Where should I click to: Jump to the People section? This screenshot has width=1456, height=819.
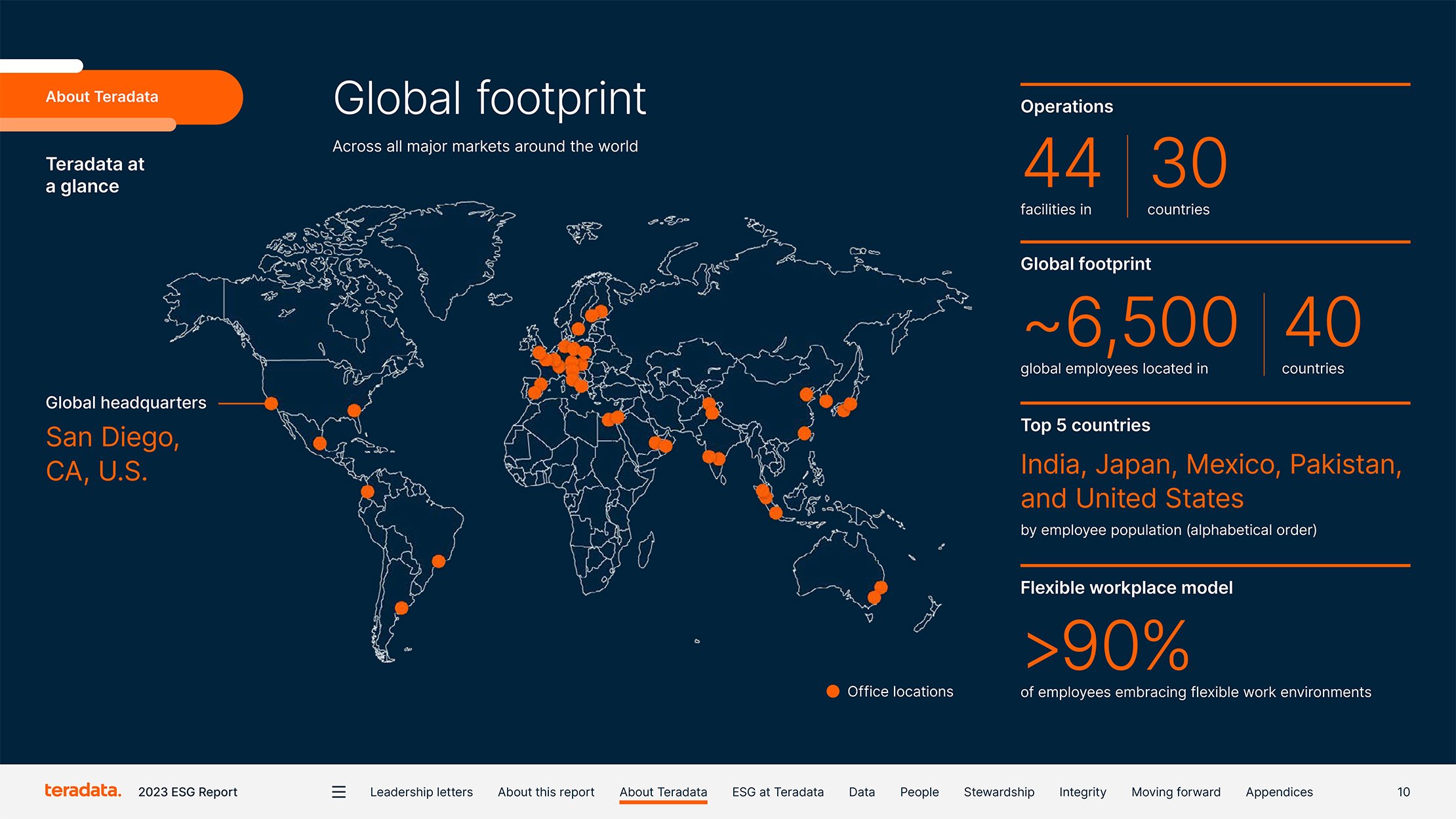click(919, 792)
